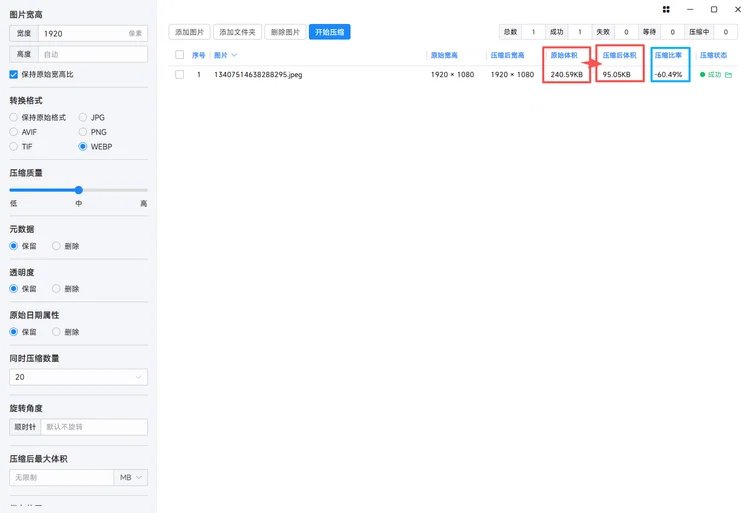Select the JPG format radio button
The height and width of the screenshot is (513, 750).
83,117
